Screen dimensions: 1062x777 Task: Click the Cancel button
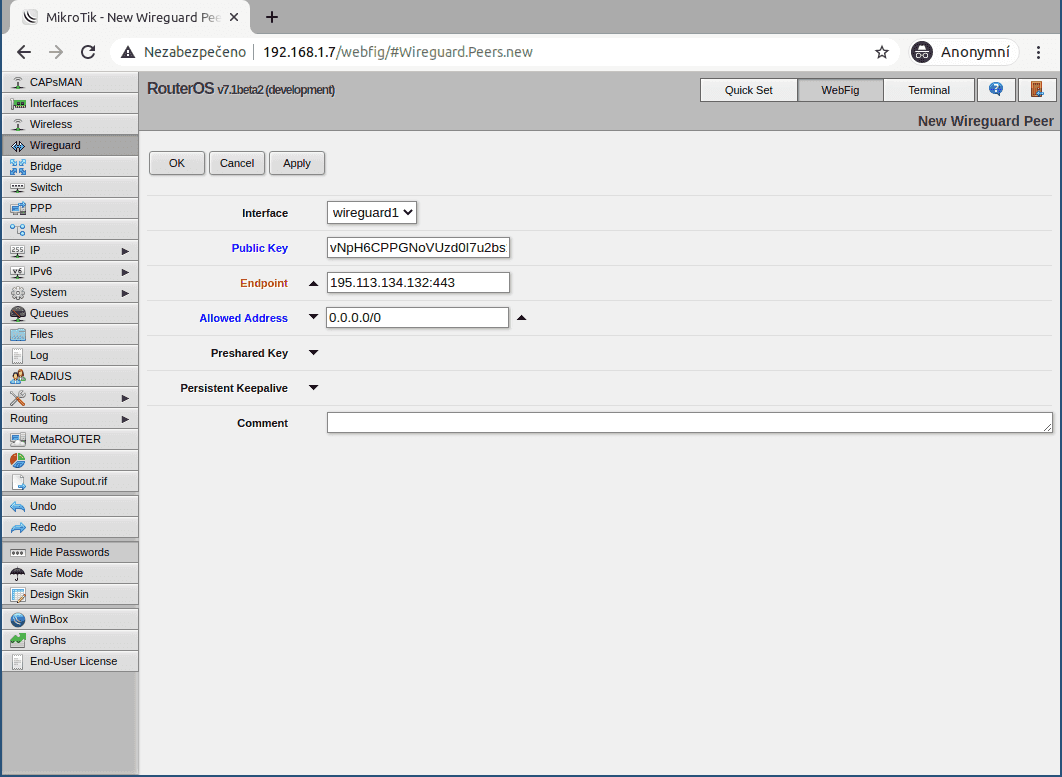coord(237,163)
